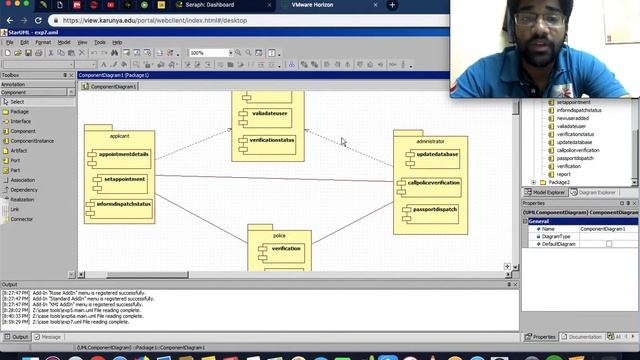Screen dimensions: 640x360
Task: Select the Component tool in Toolbox
Action: tap(22, 131)
